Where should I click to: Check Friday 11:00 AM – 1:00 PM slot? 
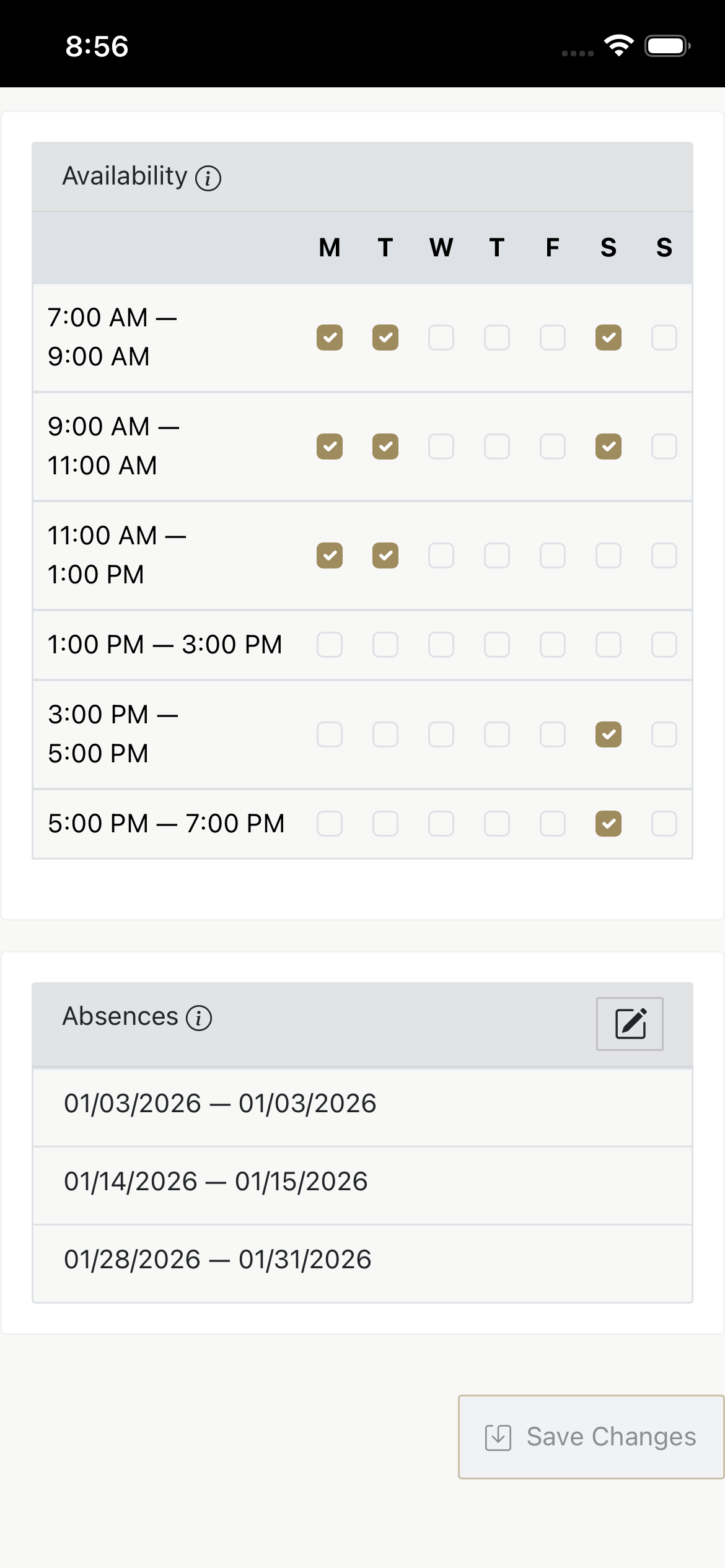553,555
